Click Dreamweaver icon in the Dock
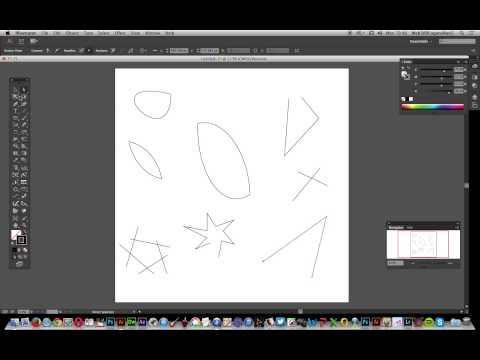Screen dimensions: 480x360 coord(131,322)
